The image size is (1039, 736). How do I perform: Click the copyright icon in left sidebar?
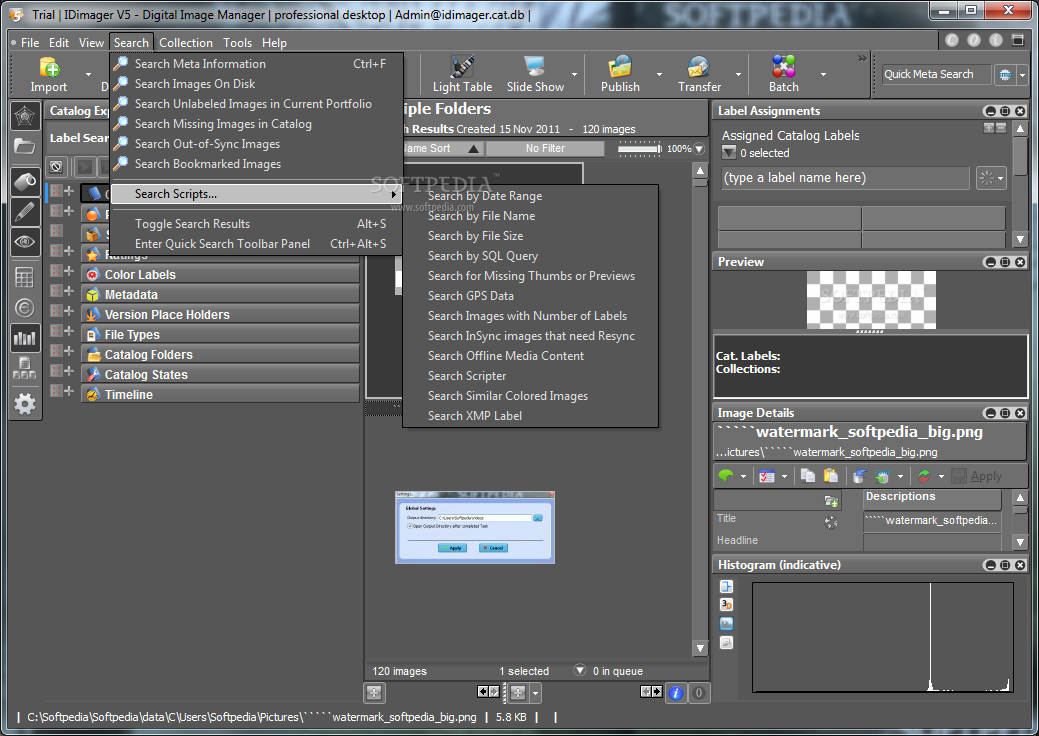pyautogui.click(x=25, y=308)
